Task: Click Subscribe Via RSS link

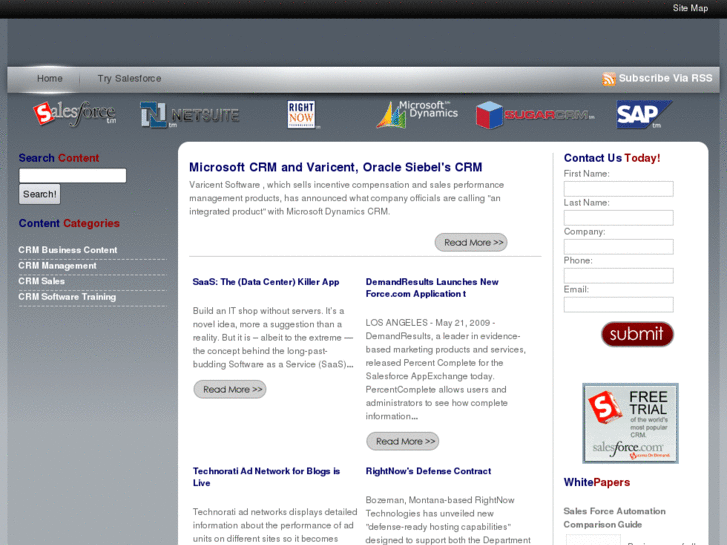Action: click(665, 78)
